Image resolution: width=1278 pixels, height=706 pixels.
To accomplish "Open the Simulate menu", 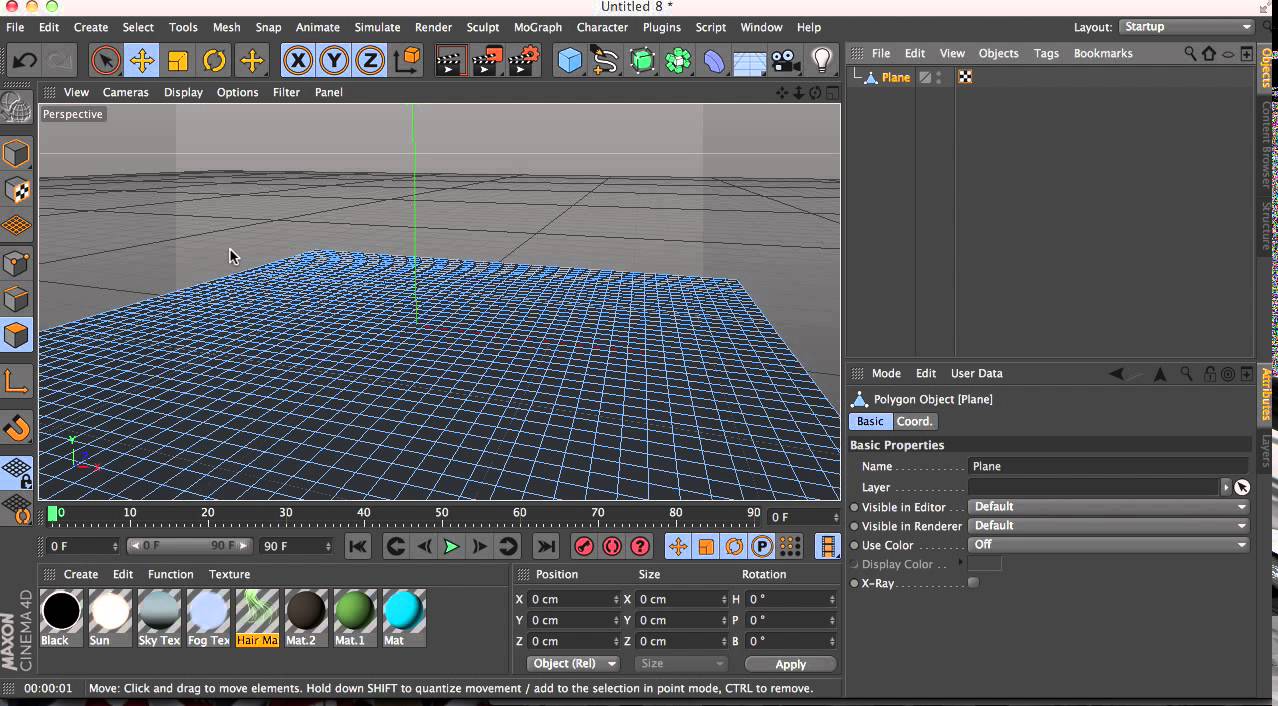I will pyautogui.click(x=377, y=27).
